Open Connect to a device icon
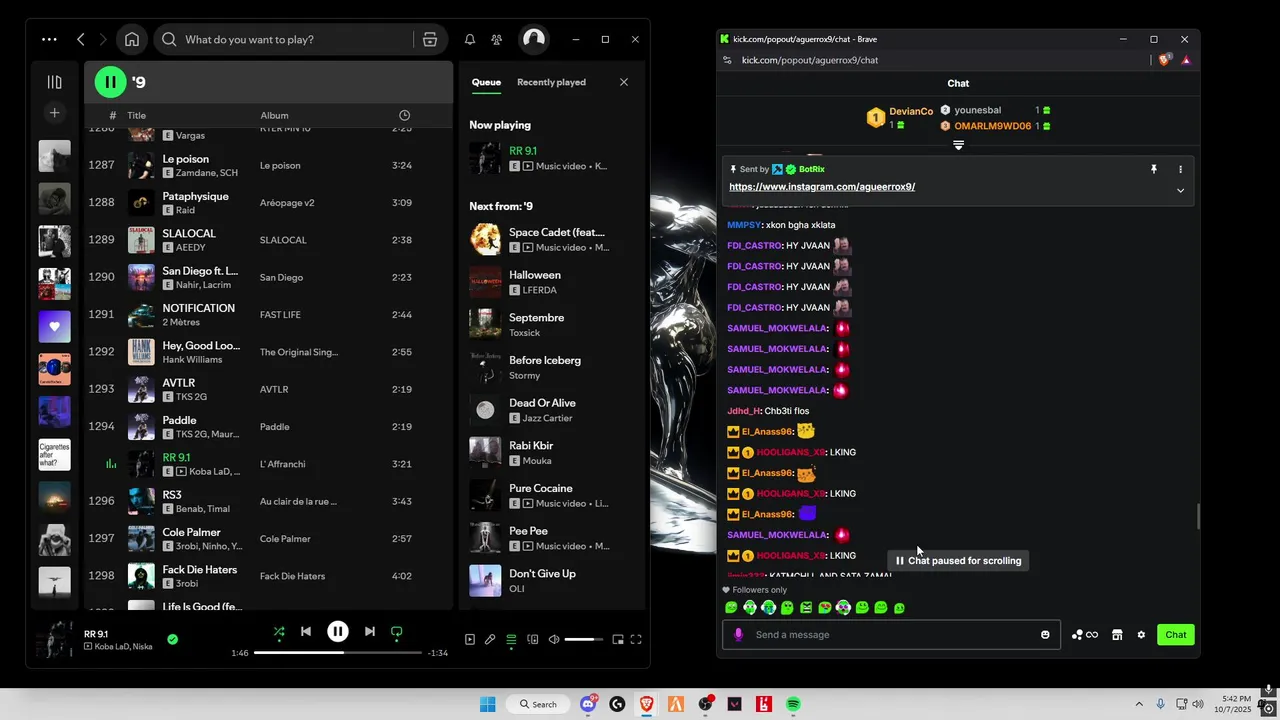Viewport: 1280px width, 720px height. [x=533, y=639]
